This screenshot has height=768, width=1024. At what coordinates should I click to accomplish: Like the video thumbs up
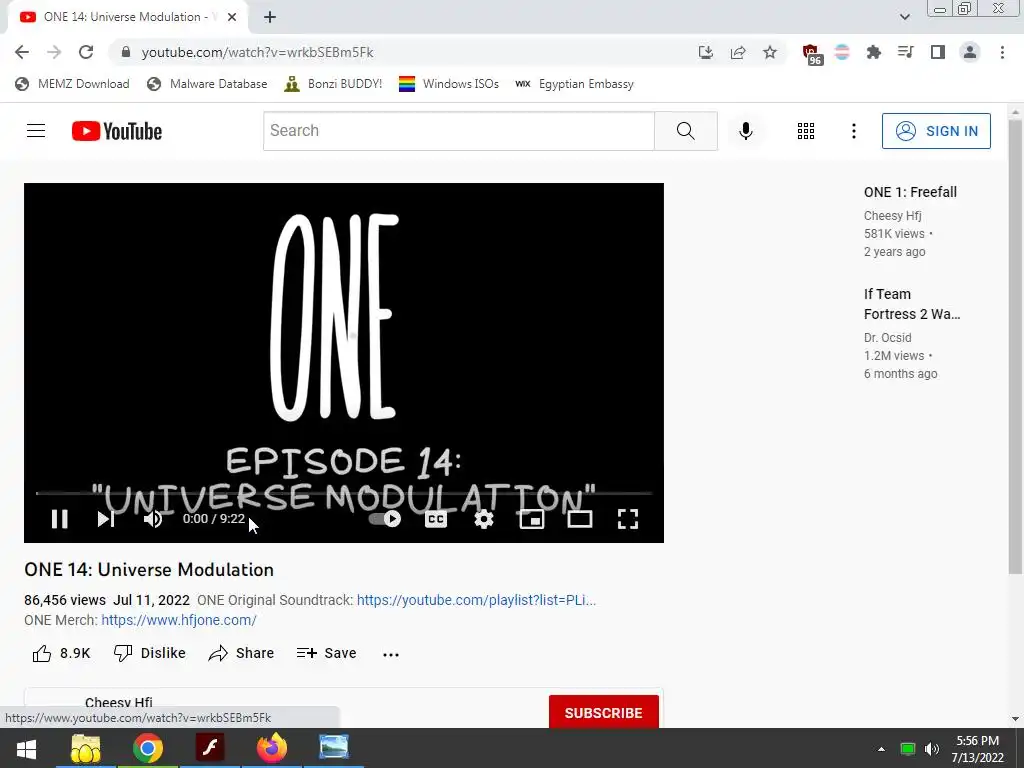tap(61, 653)
